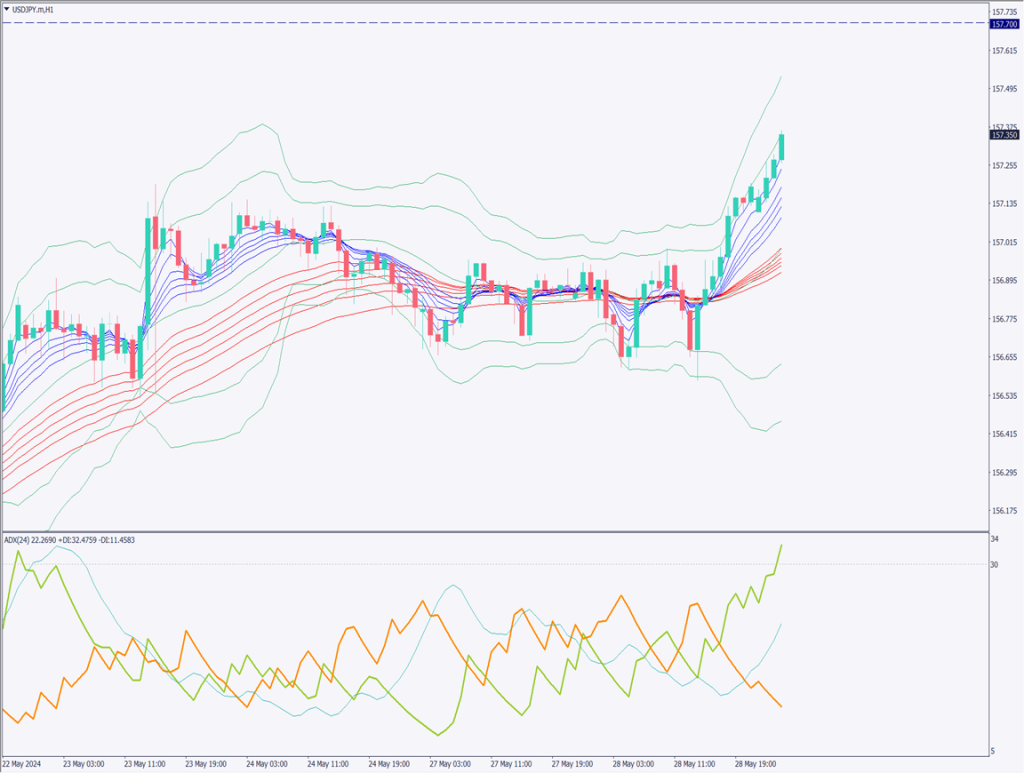Click the 28 May 19:00 time label

coord(755,761)
